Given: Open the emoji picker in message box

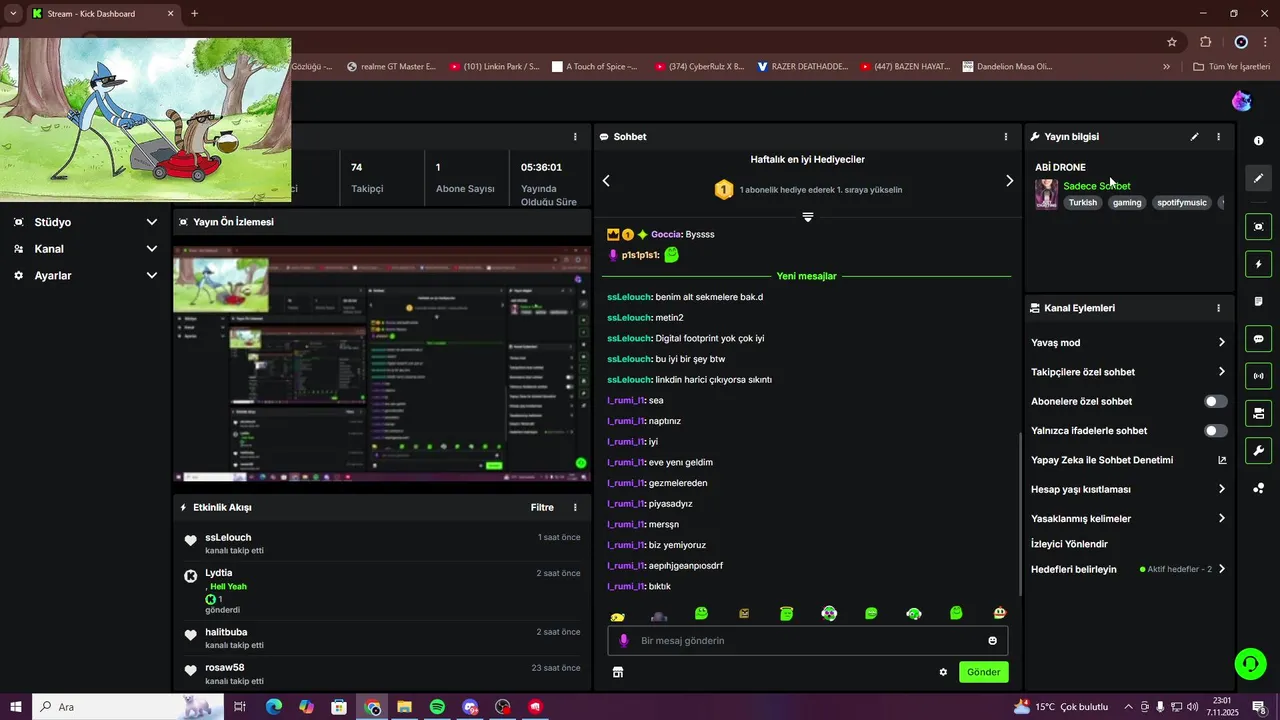Looking at the screenshot, I should coord(993,641).
